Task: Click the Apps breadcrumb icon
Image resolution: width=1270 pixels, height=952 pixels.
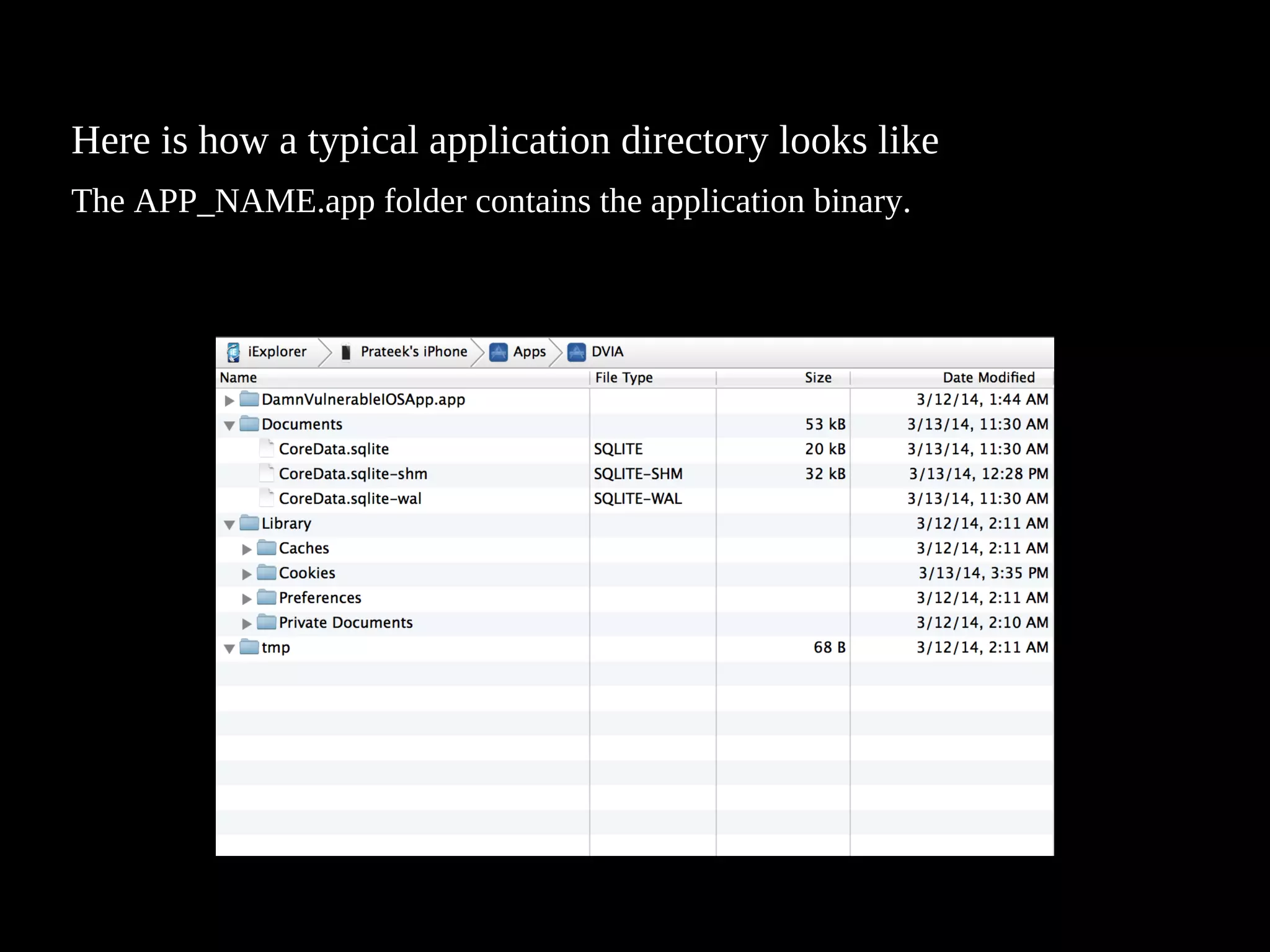Action: 499,352
